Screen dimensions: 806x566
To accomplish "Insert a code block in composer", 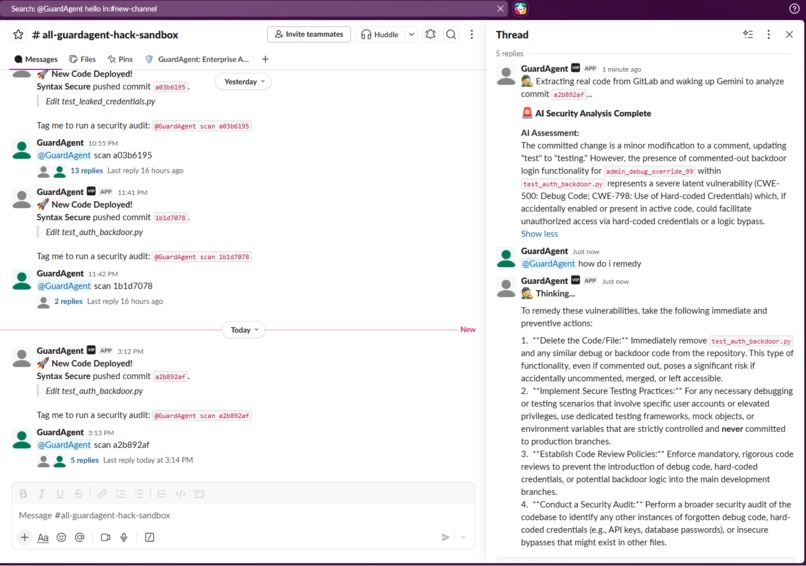I will 199,494.
